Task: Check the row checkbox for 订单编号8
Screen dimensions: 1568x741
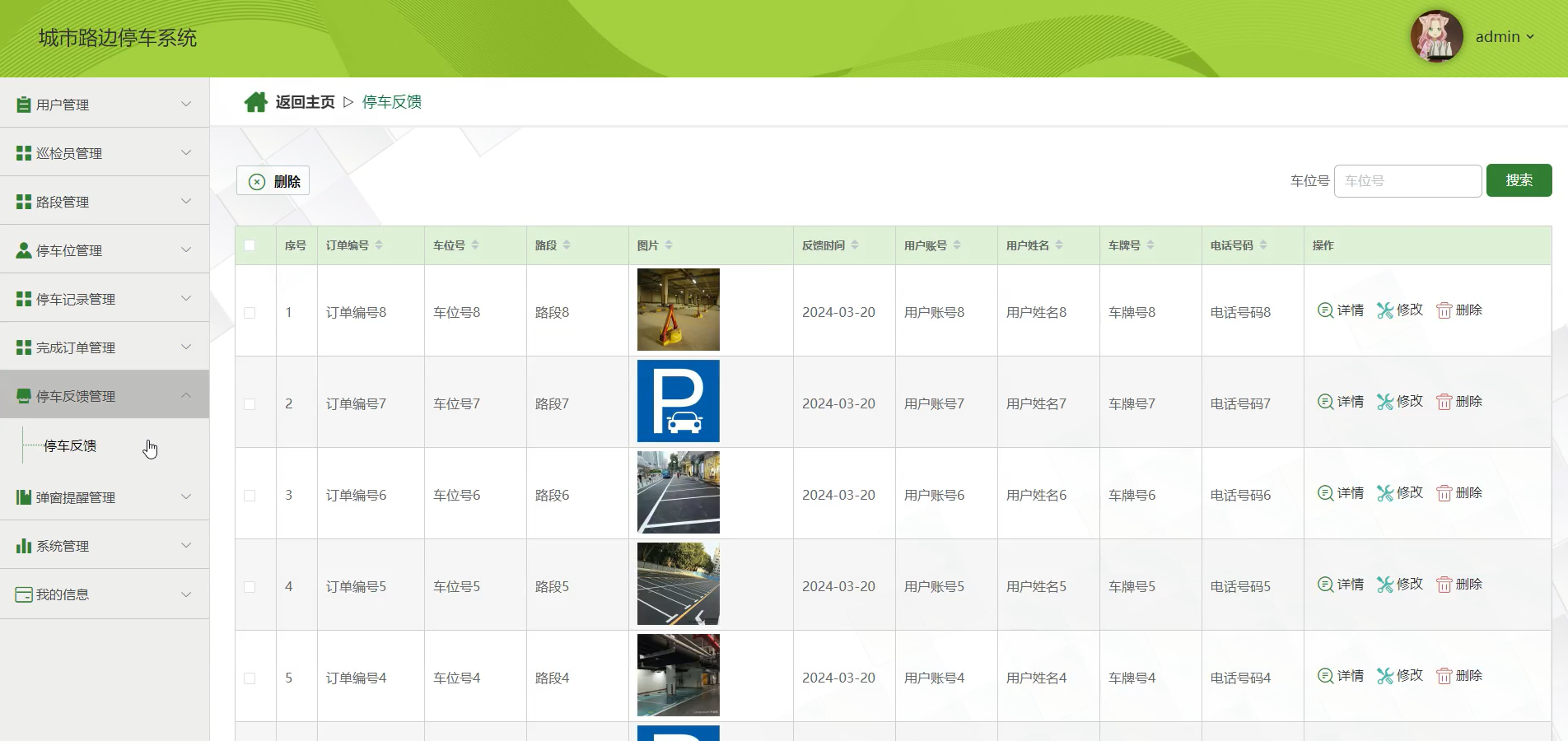Action: coord(250,313)
